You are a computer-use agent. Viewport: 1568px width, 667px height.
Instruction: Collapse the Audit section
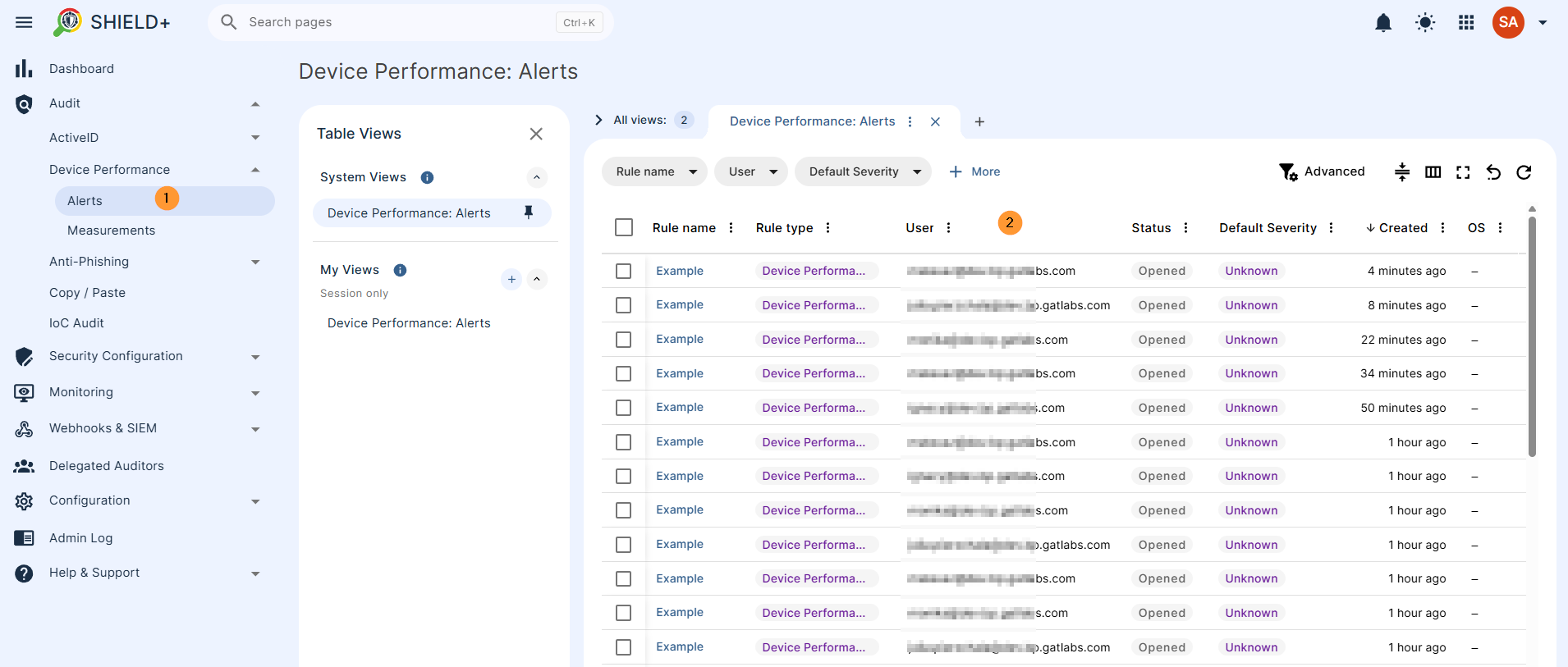pyautogui.click(x=255, y=104)
